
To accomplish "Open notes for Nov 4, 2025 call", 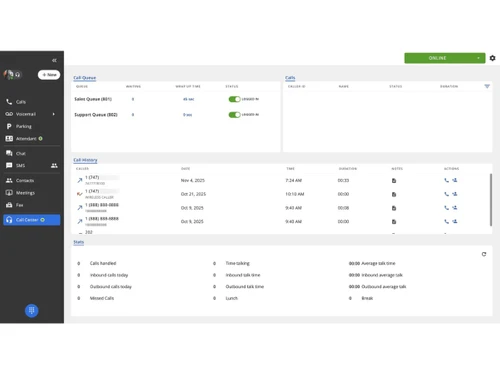I will pos(394,181).
